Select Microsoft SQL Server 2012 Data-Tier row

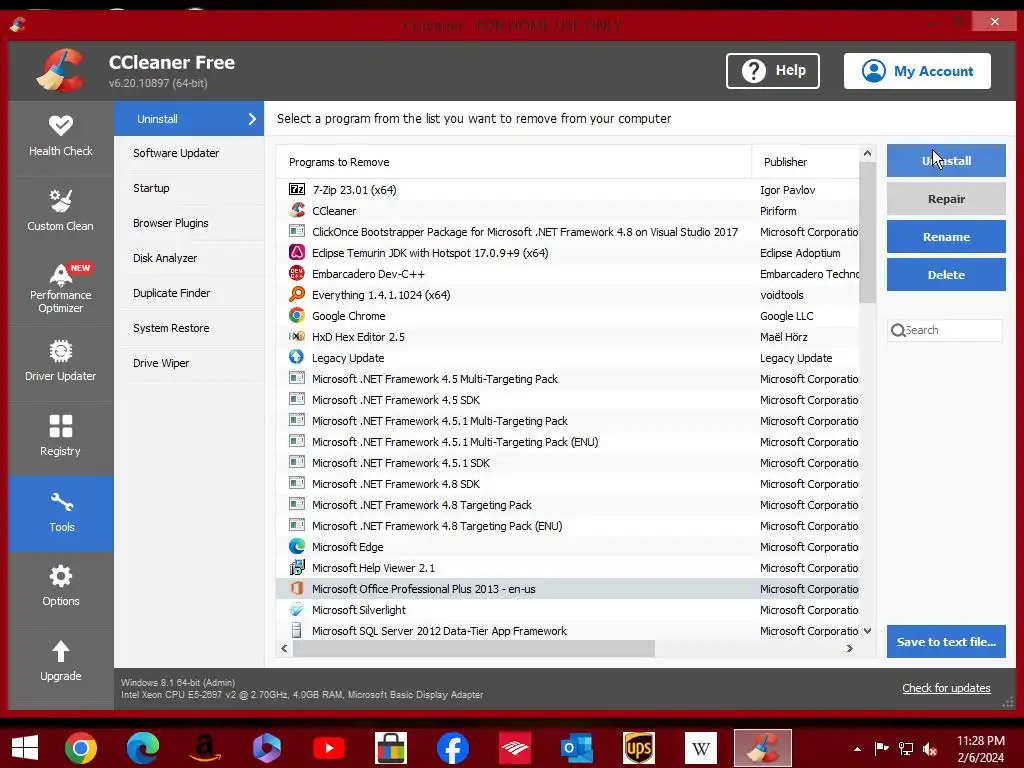[x=568, y=631]
